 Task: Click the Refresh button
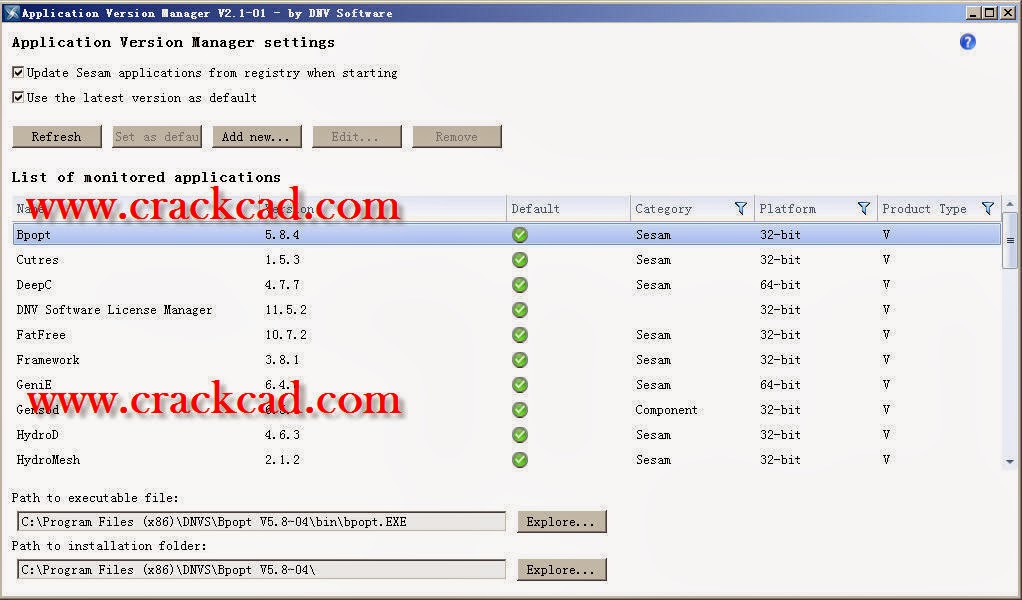(57, 137)
